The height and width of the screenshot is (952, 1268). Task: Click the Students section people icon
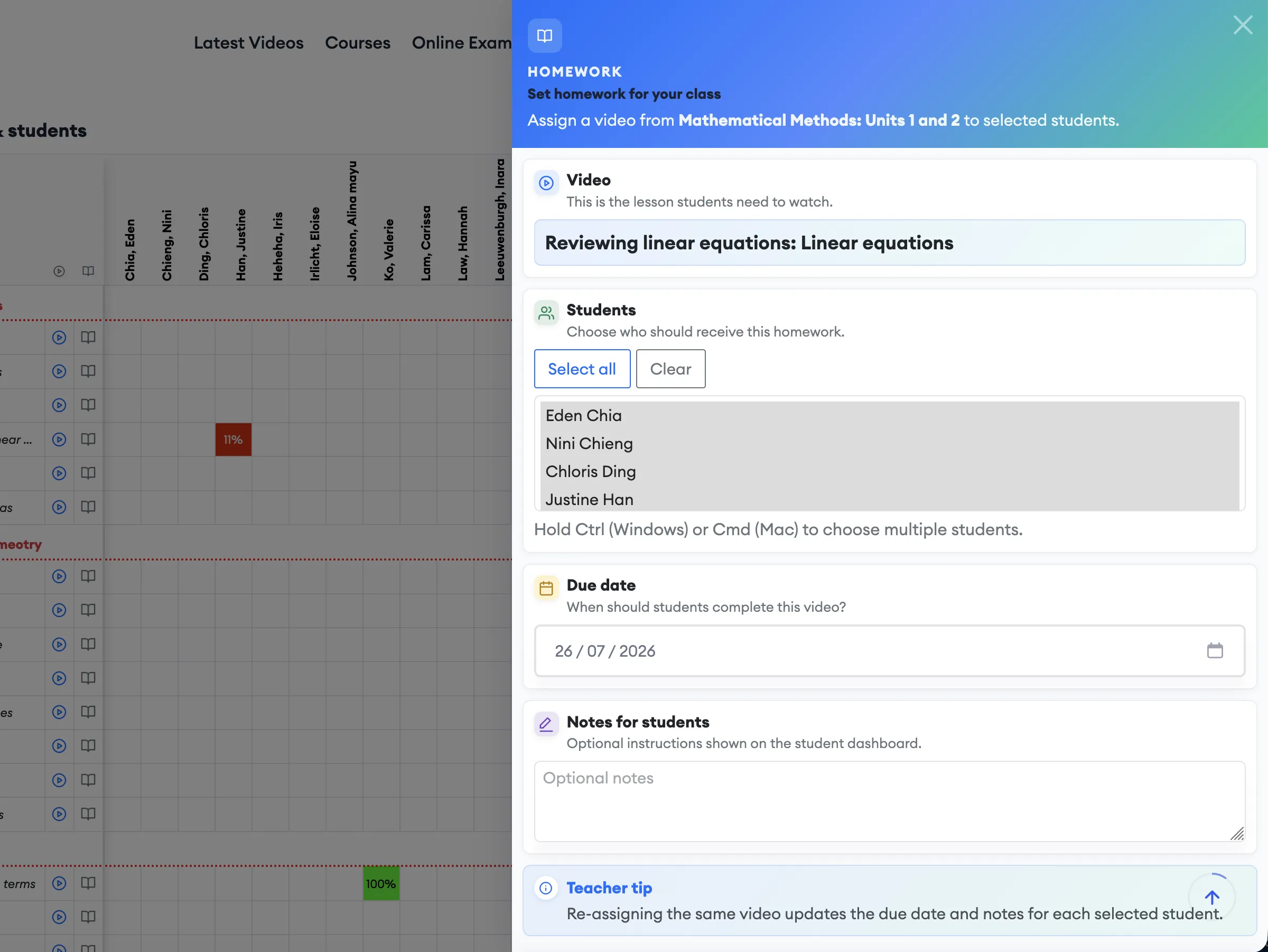point(546,313)
